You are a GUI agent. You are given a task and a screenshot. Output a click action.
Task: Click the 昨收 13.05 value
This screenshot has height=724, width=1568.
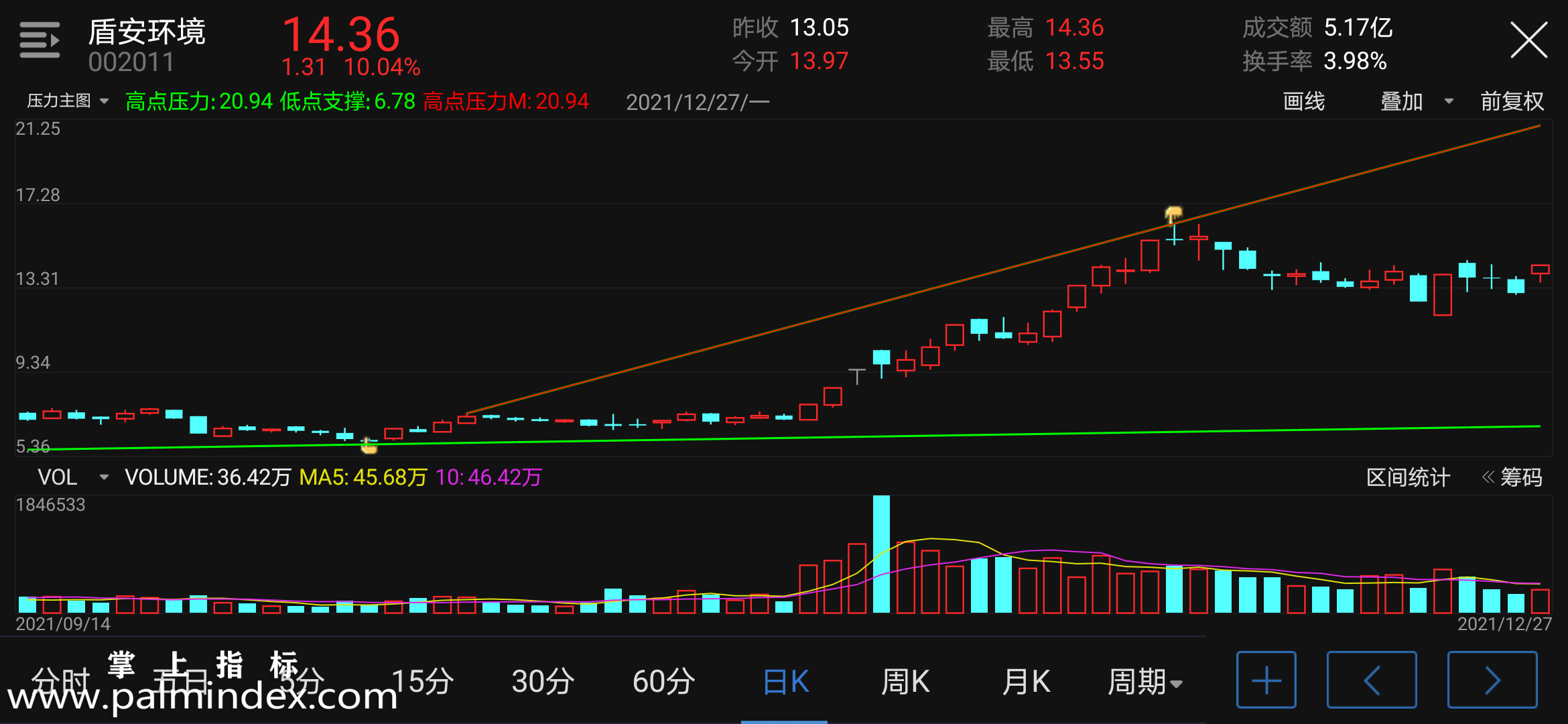click(819, 27)
